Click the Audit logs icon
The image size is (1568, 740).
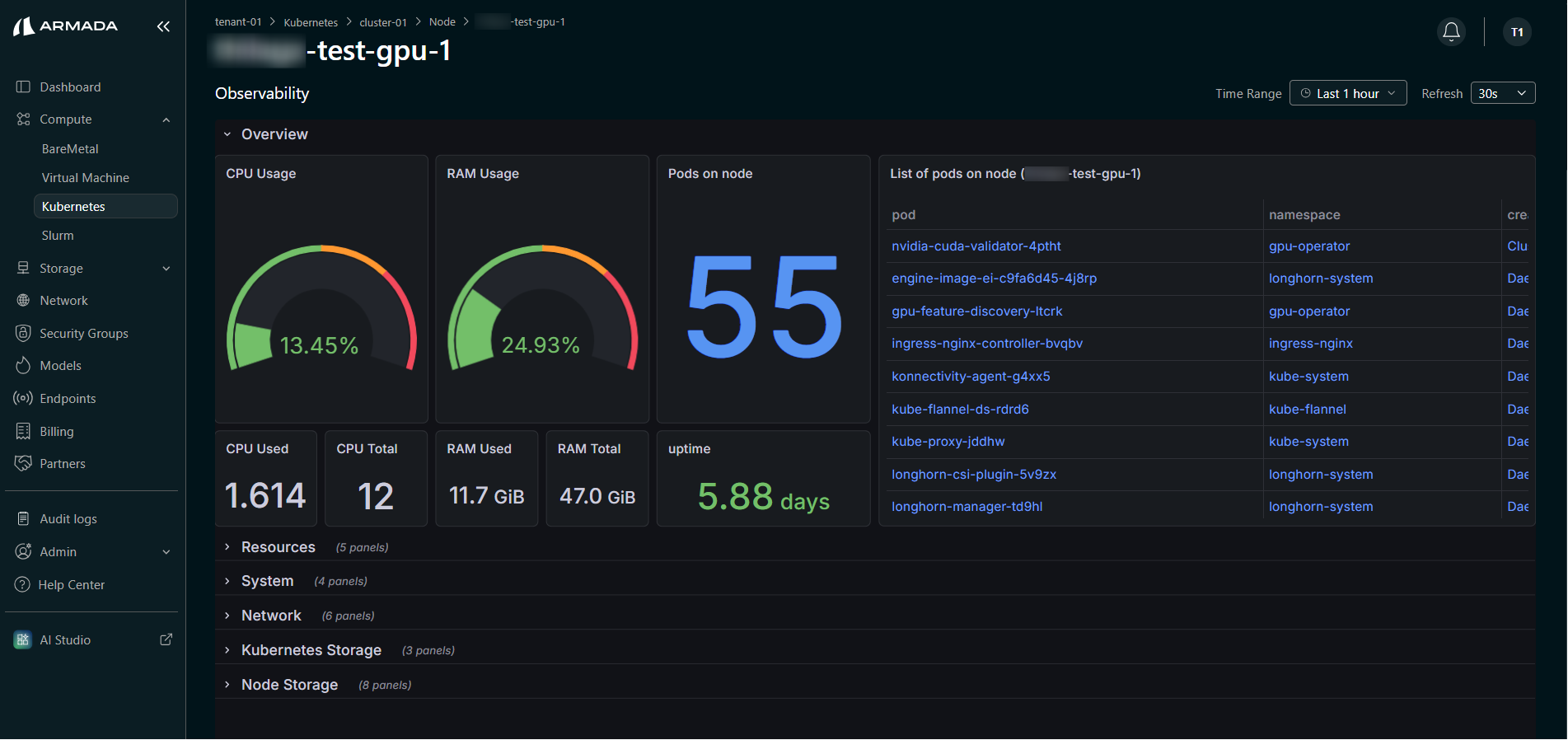click(23, 518)
